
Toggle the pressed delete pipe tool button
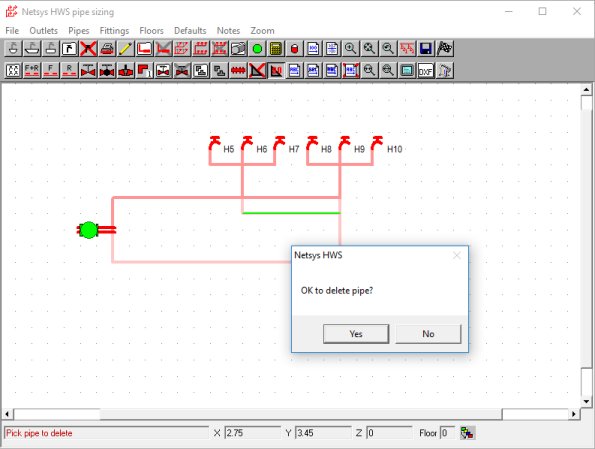(276, 71)
